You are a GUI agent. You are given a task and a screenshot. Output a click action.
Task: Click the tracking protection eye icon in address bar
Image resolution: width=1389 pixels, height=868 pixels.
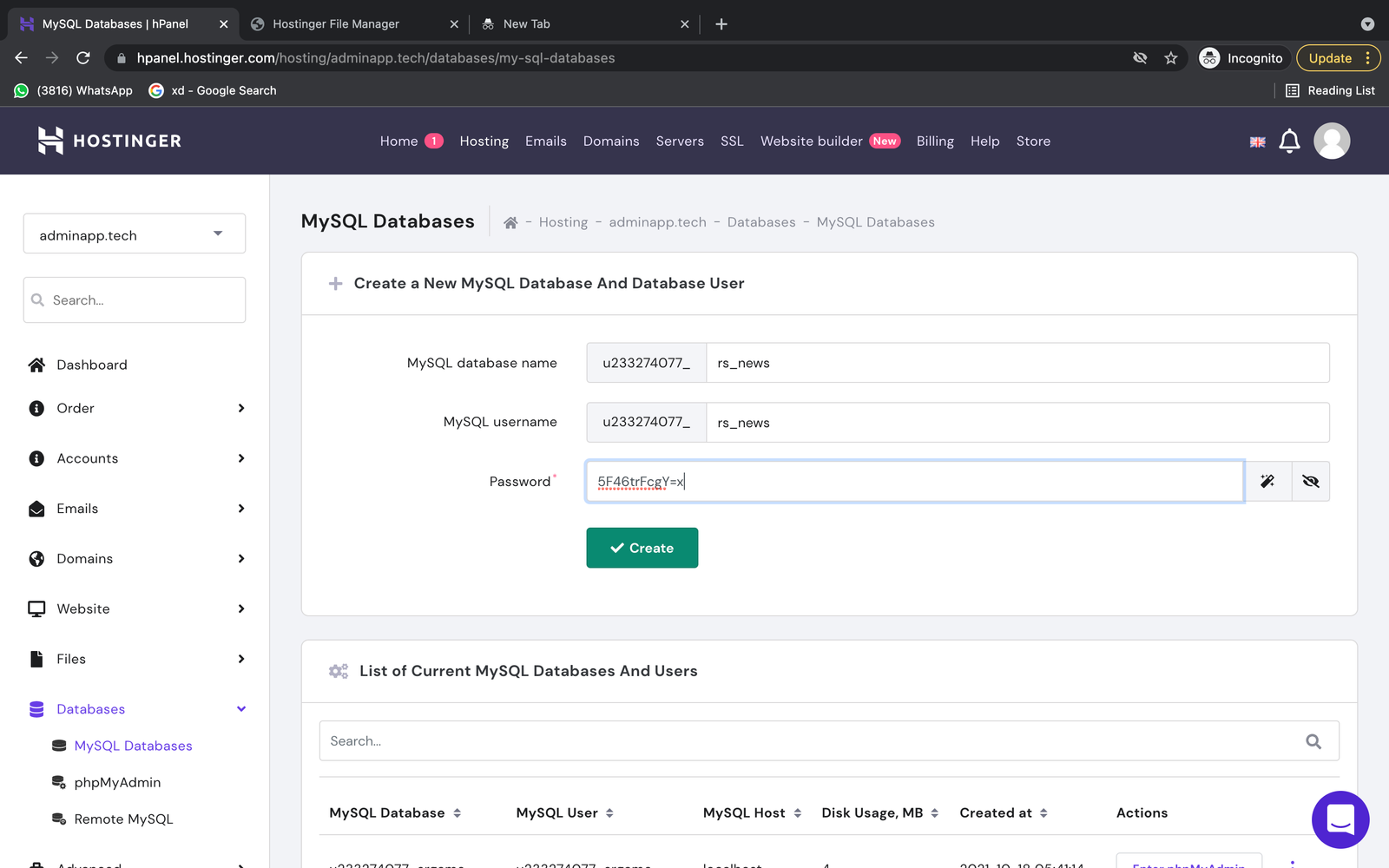(1140, 58)
